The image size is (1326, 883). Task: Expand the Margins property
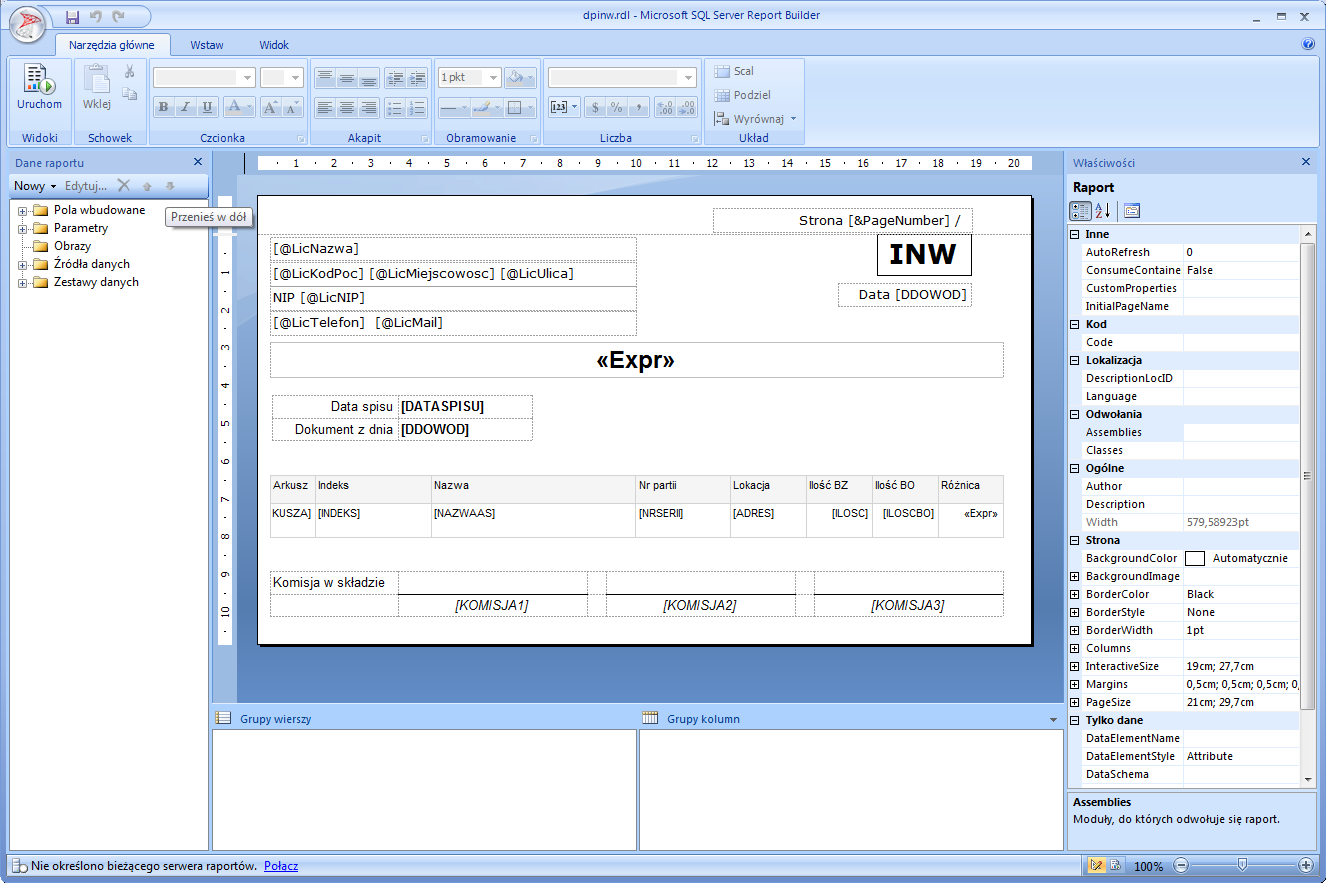[1075, 684]
